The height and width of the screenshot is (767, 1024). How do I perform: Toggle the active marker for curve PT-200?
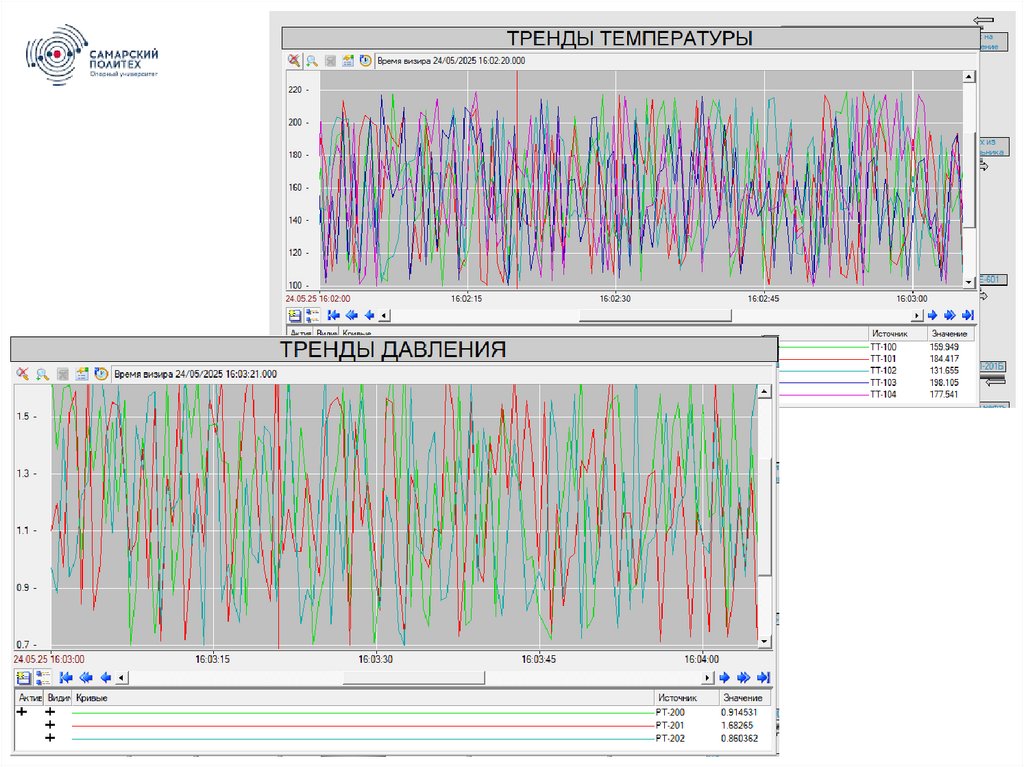click(x=23, y=712)
